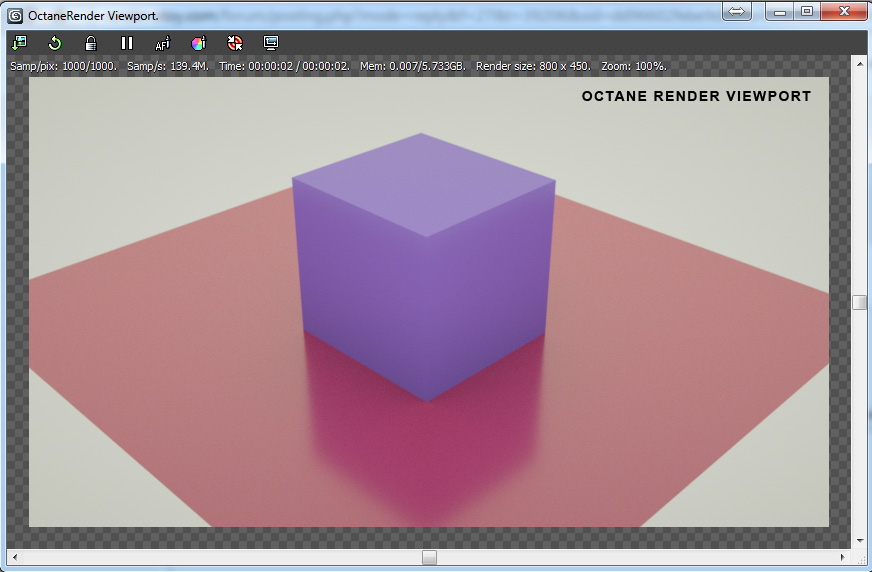This screenshot has height=572, width=872.
Task: Click the scroll down arrow
Action: [859, 541]
